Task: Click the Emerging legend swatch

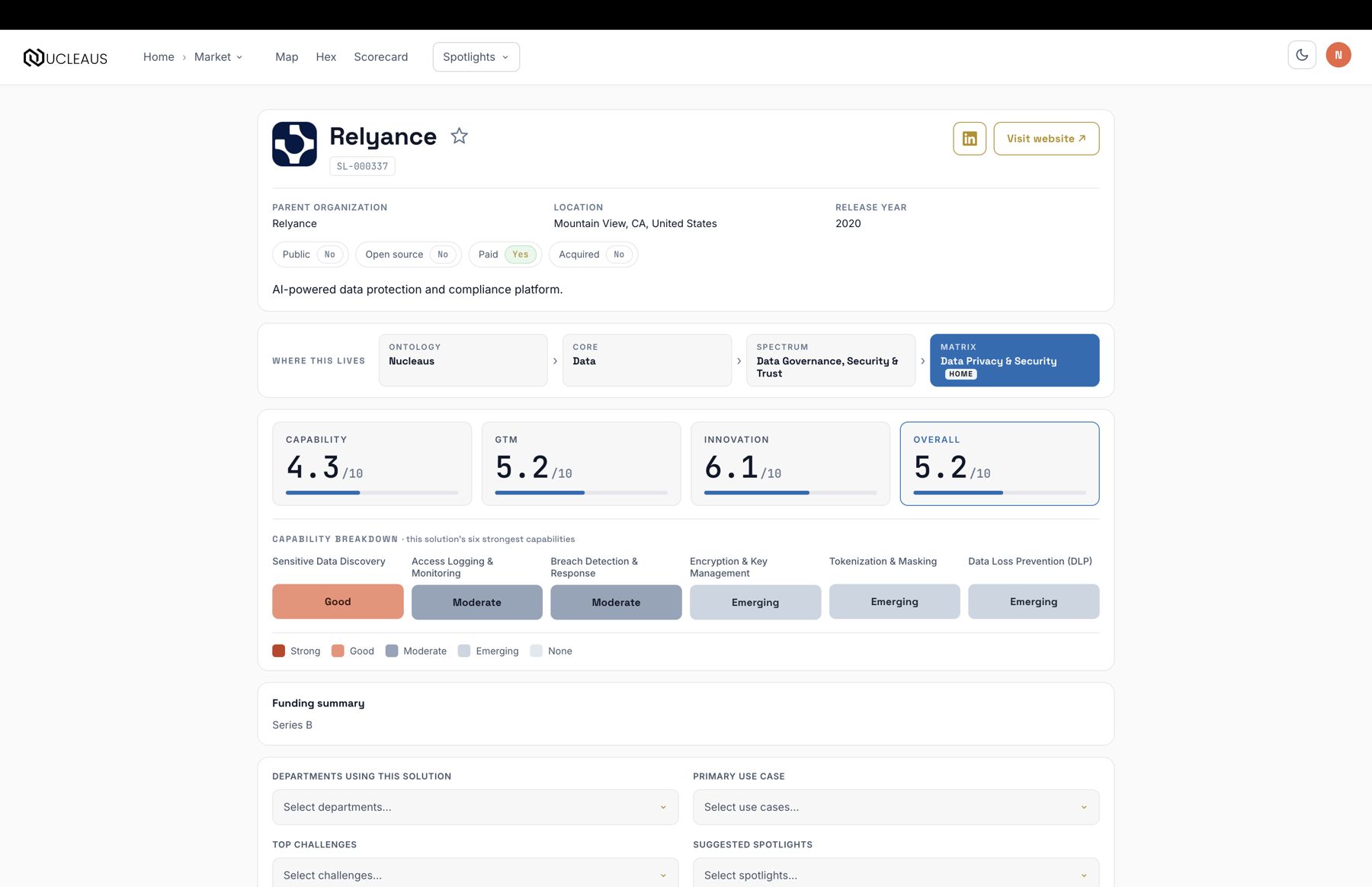Action: tap(464, 651)
